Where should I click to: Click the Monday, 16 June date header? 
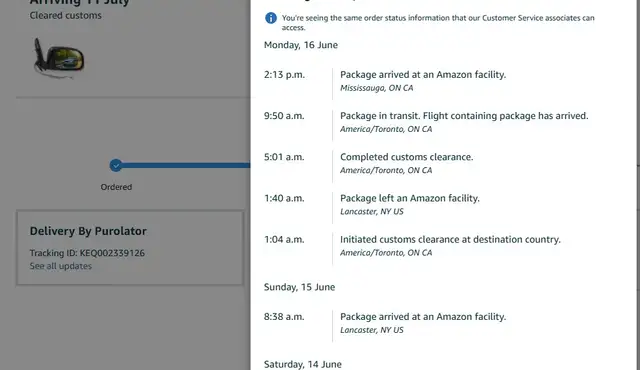(x=301, y=45)
